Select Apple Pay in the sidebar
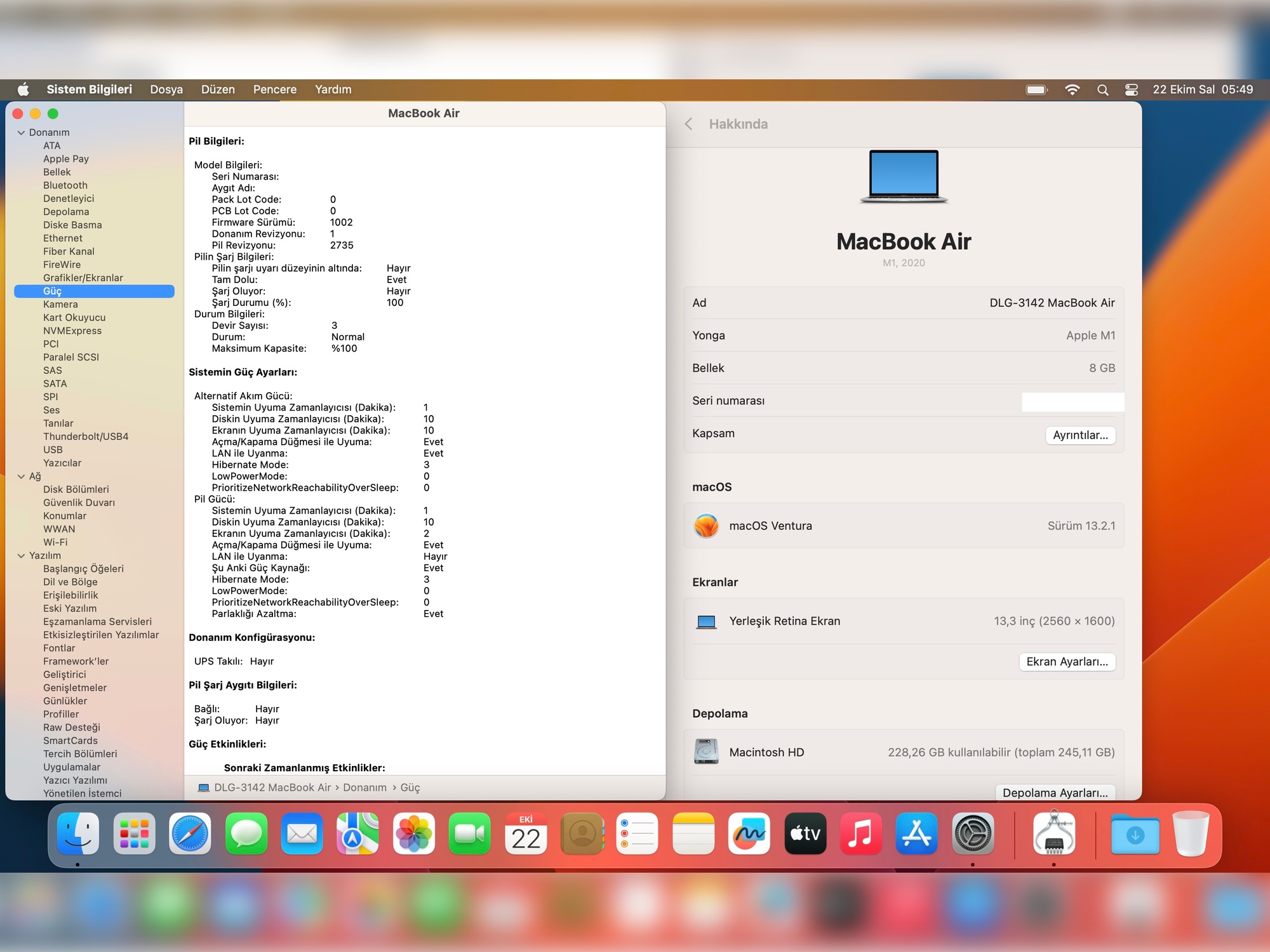 (x=66, y=159)
